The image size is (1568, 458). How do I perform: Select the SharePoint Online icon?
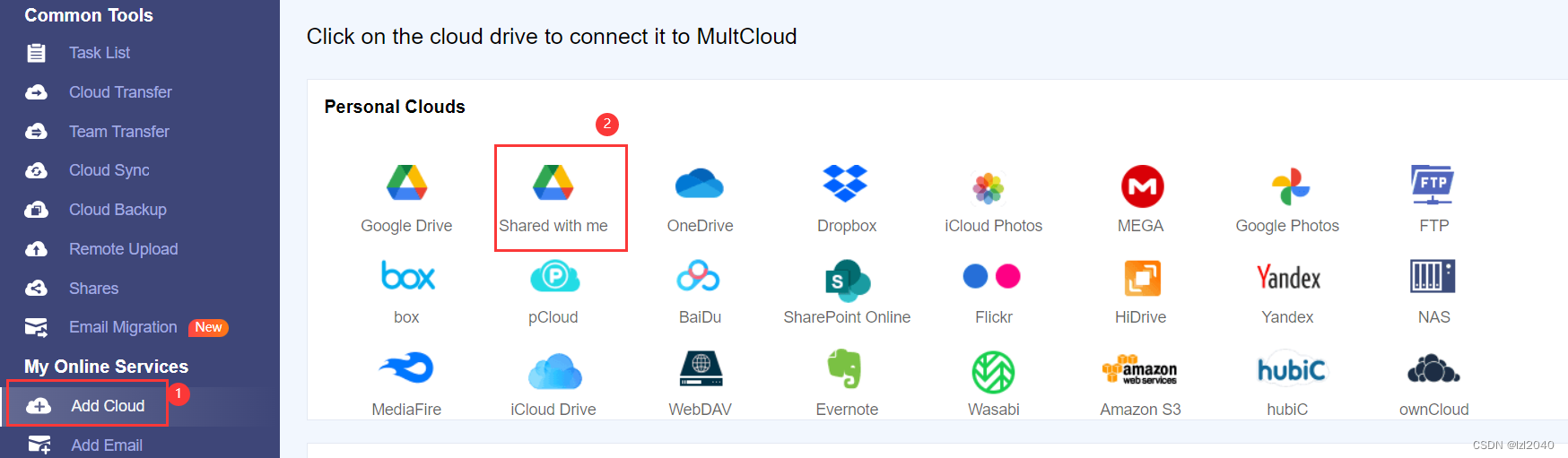(848, 280)
